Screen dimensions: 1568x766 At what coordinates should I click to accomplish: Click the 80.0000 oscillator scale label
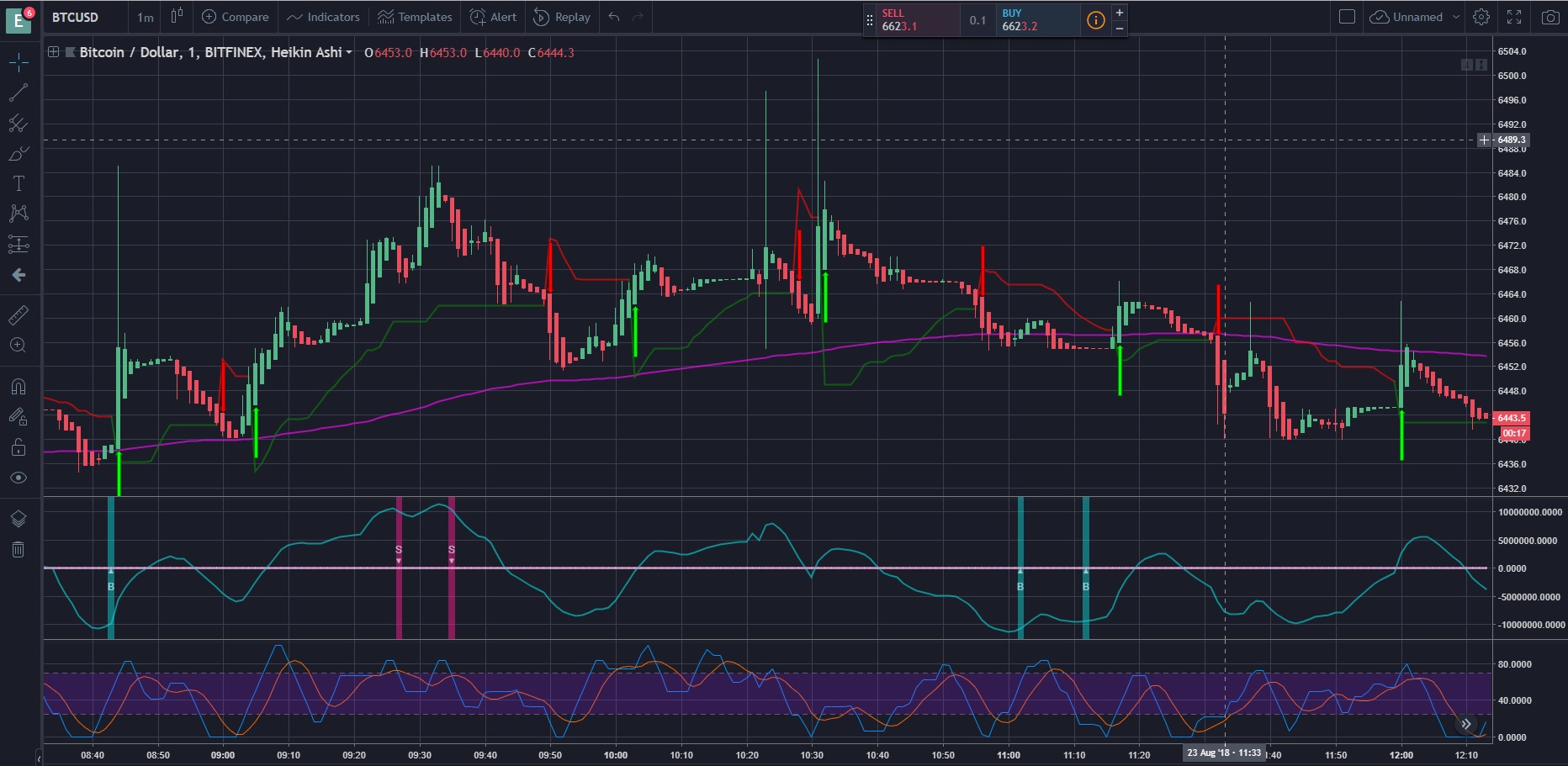click(x=1514, y=664)
